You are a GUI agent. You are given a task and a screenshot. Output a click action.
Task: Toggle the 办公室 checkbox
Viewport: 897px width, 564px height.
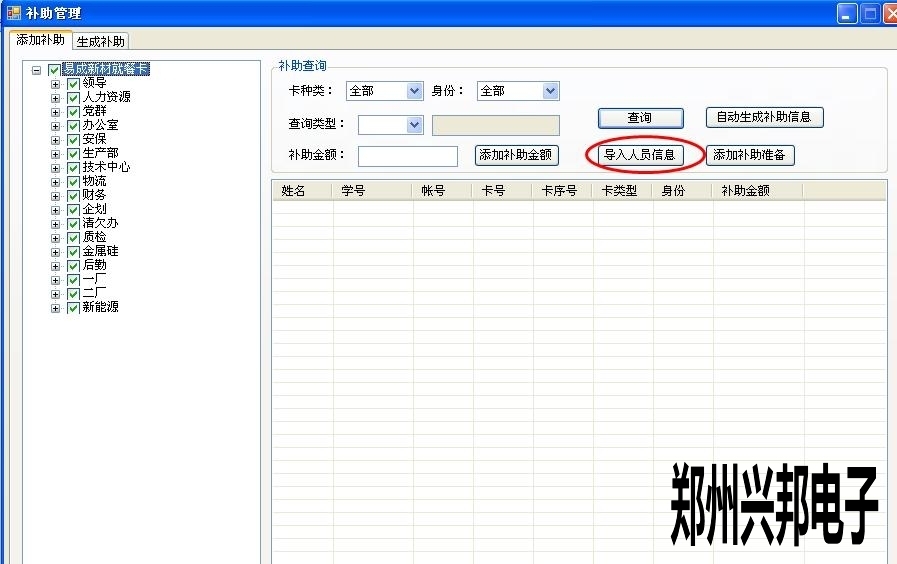[x=73, y=126]
